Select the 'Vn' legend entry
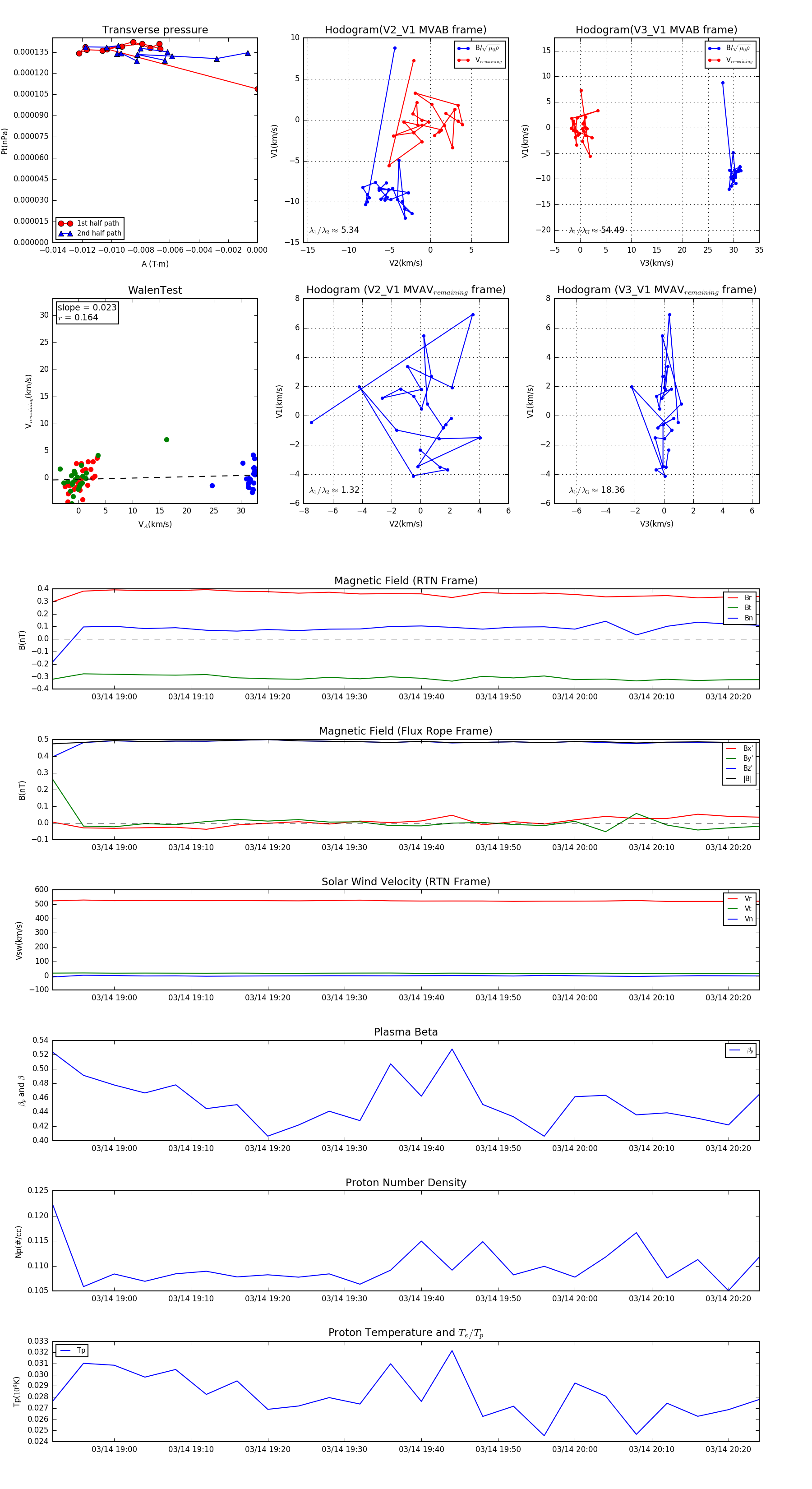This screenshot has height=1489, width=812. click(740, 919)
